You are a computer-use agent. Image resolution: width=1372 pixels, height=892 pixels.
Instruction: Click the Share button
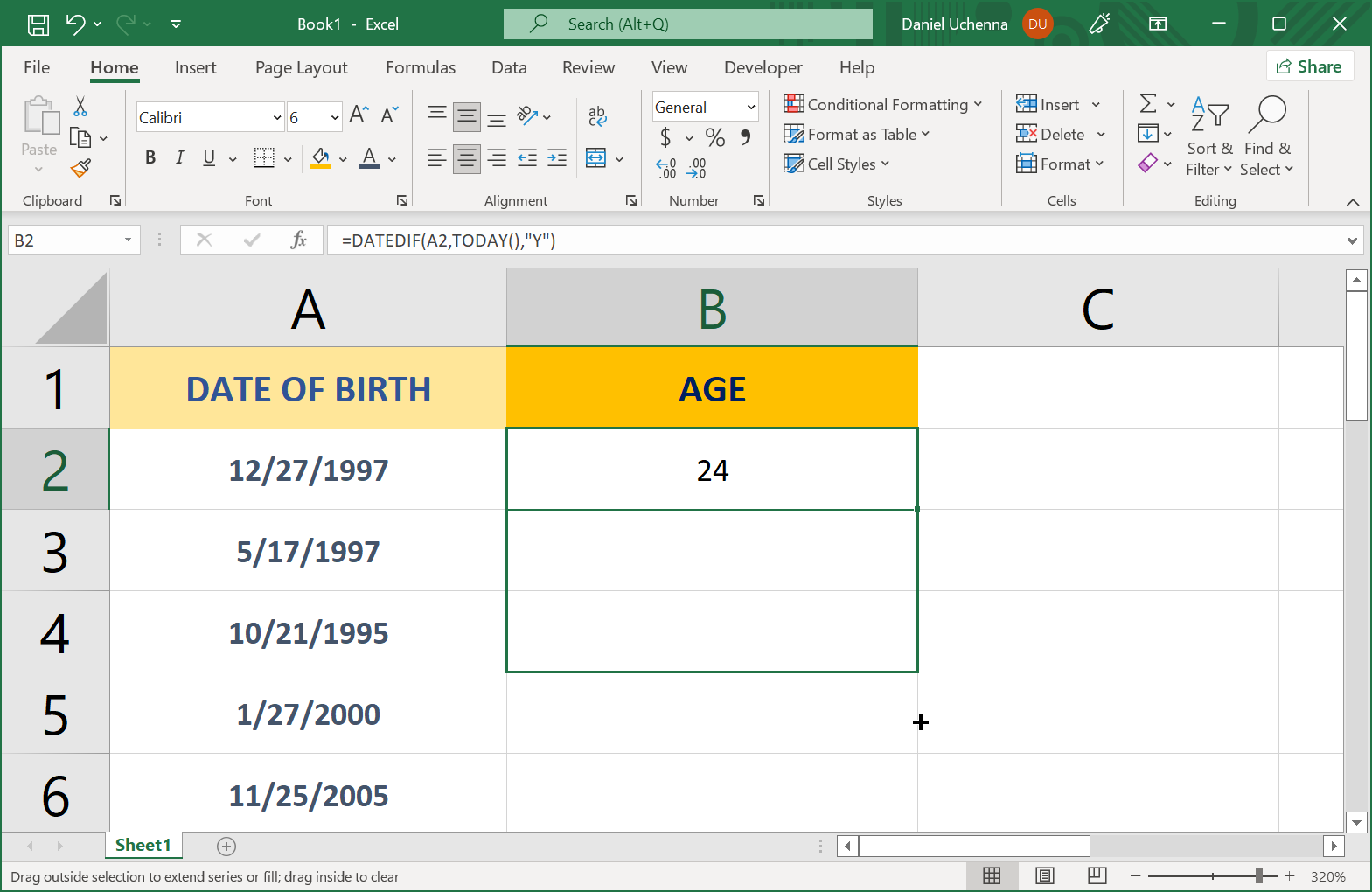pyautogui.click(x=1309, y=66)
